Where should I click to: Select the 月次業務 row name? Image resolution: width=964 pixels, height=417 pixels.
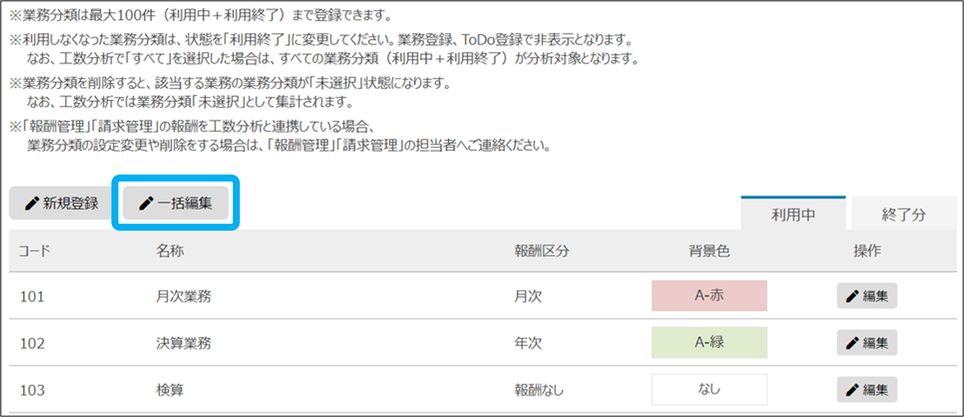183,296
